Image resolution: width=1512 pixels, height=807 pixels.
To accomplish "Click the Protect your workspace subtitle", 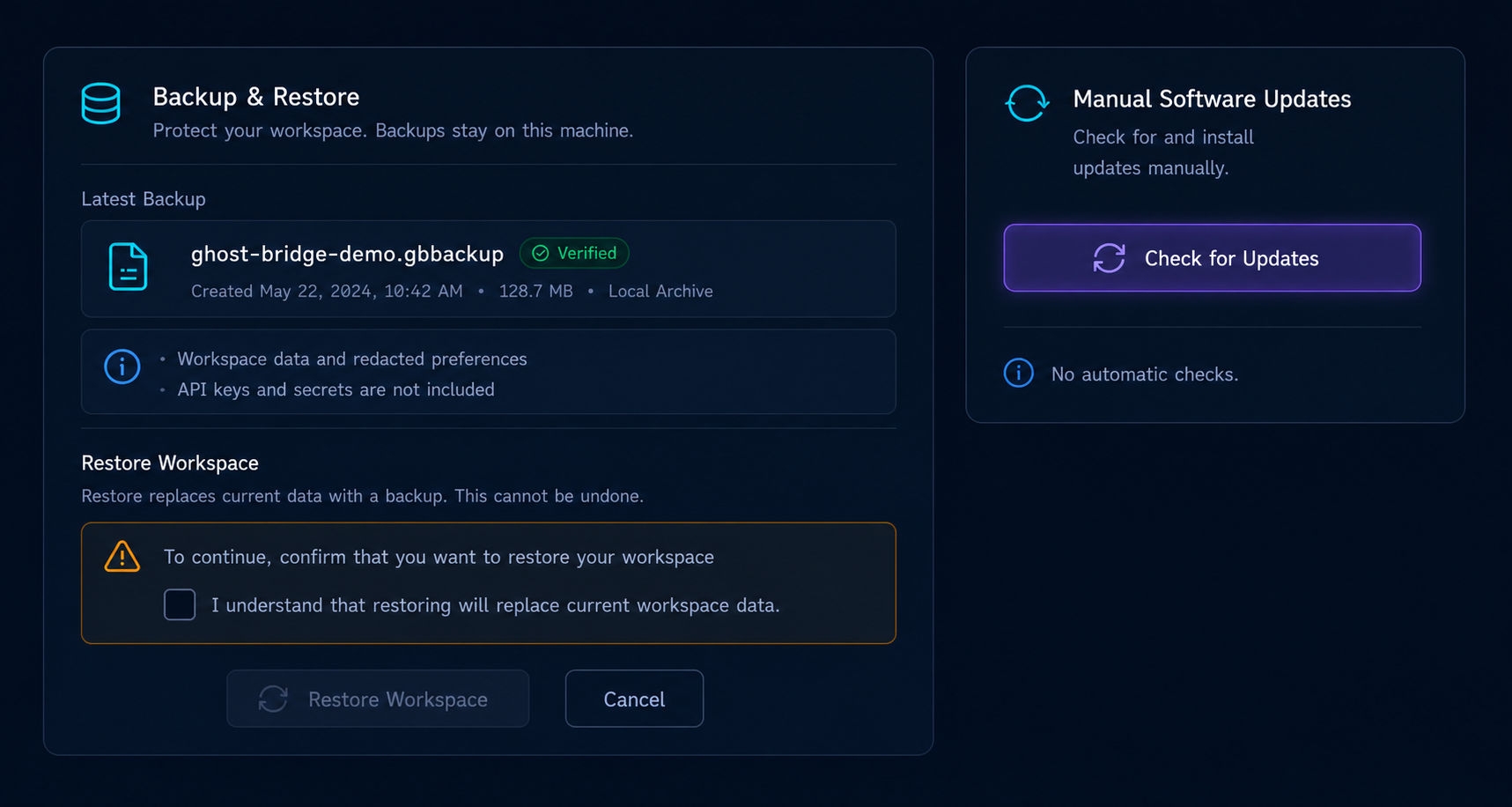I will click(x=393, y=131).
